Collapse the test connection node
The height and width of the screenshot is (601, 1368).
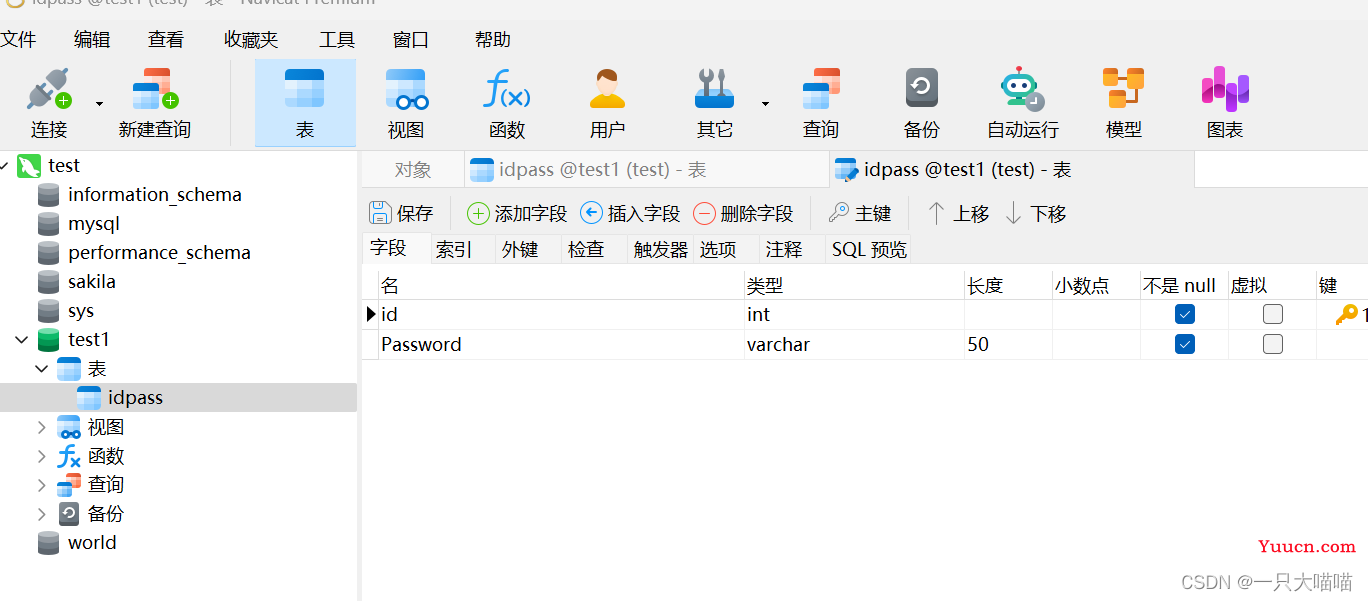tap(4, 166)
